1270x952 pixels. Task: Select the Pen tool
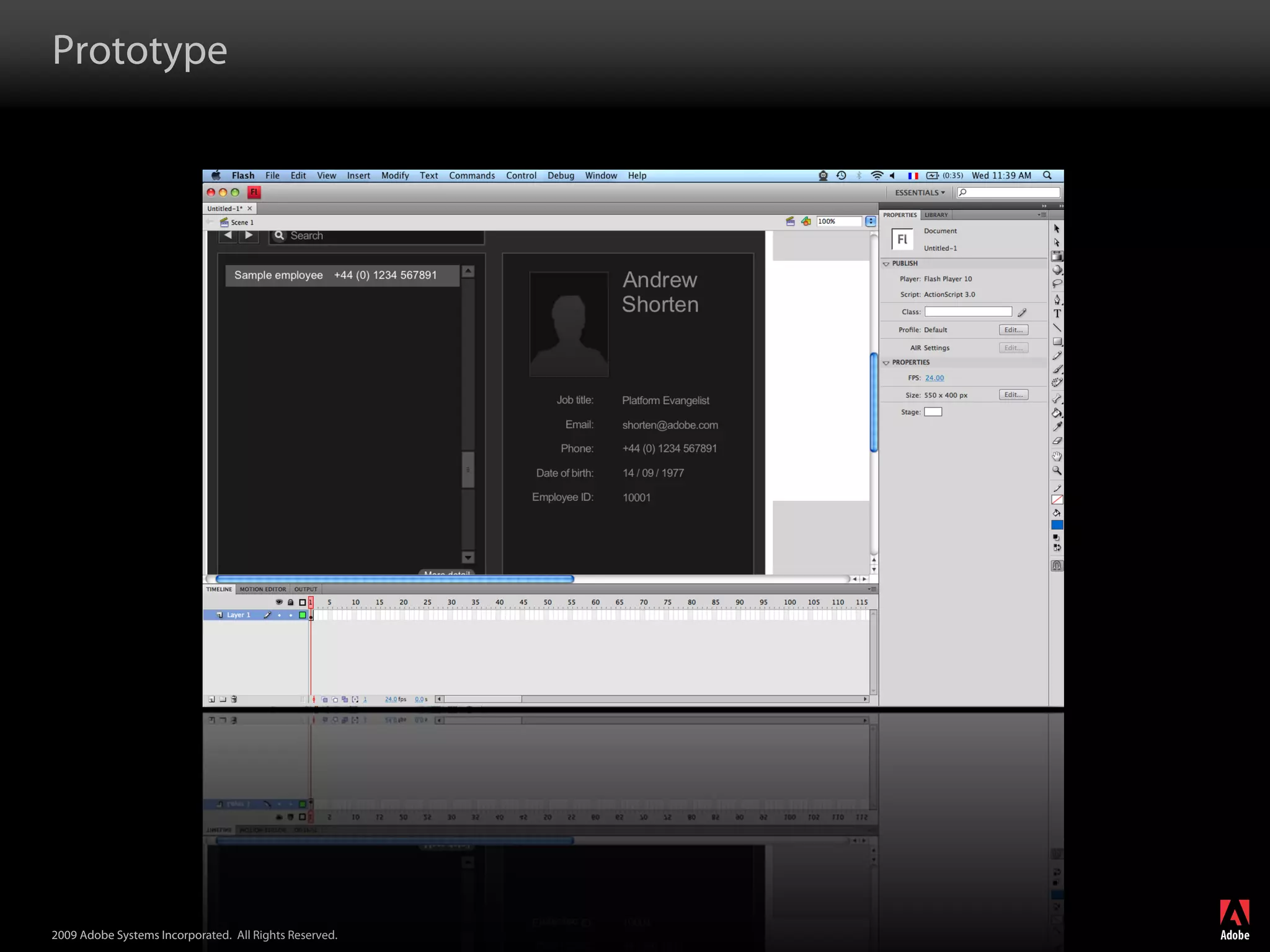click(1057, 299)
